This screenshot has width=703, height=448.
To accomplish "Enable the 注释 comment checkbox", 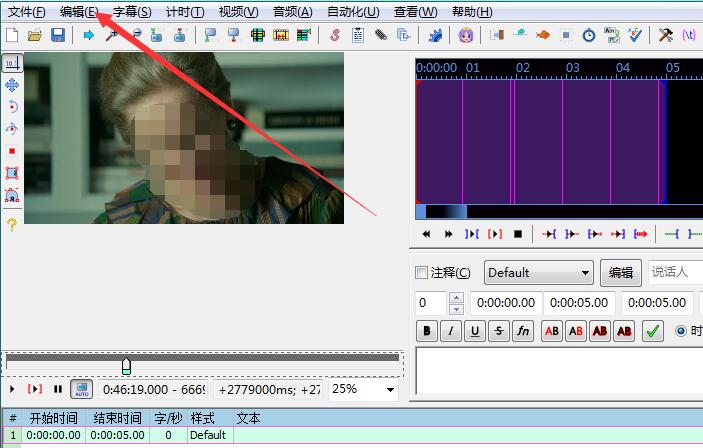I will tap(421, 273).
